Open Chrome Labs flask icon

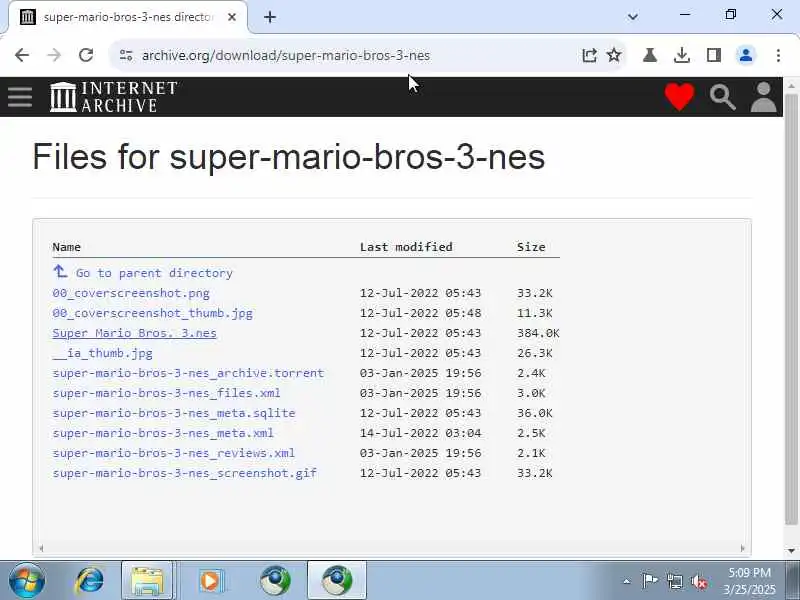pos(650,55)
